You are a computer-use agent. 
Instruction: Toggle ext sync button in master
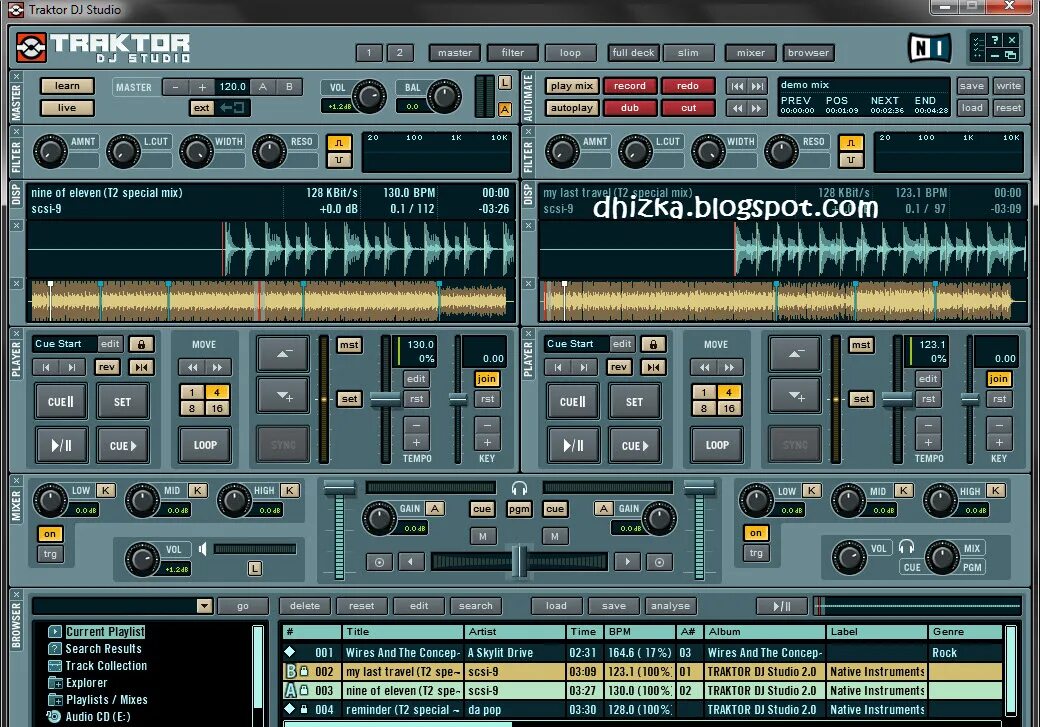(201, 107)
